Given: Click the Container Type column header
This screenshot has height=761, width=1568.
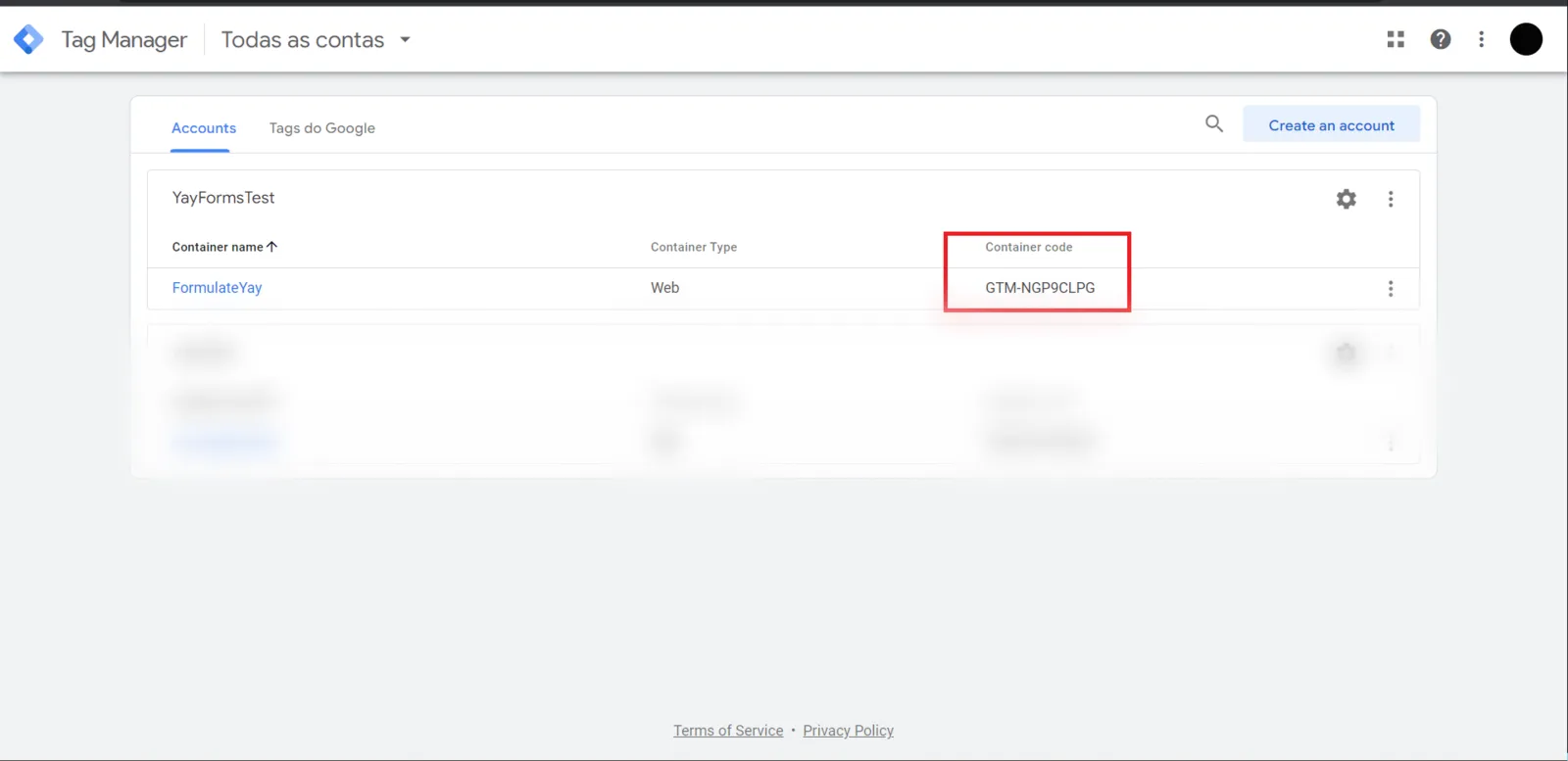Looking at the screenshot, I should tap(694, 247).
